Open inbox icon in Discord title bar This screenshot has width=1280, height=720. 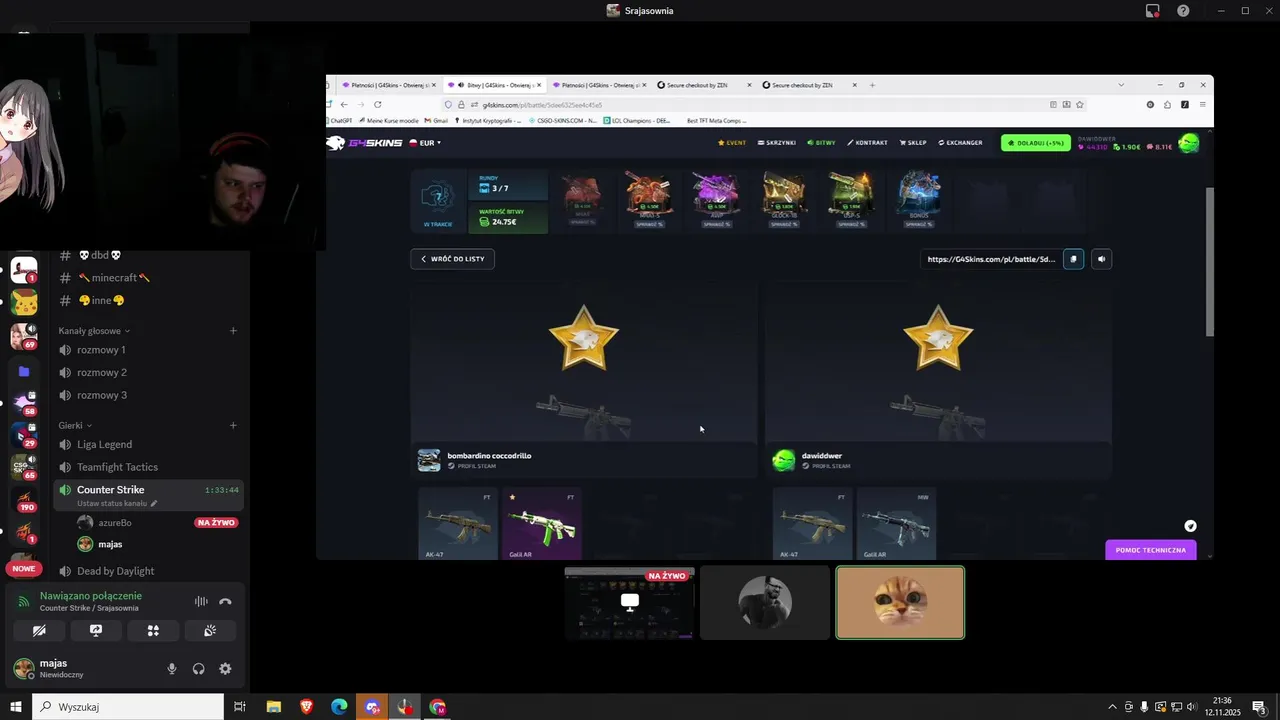[x=1152, y=11]
